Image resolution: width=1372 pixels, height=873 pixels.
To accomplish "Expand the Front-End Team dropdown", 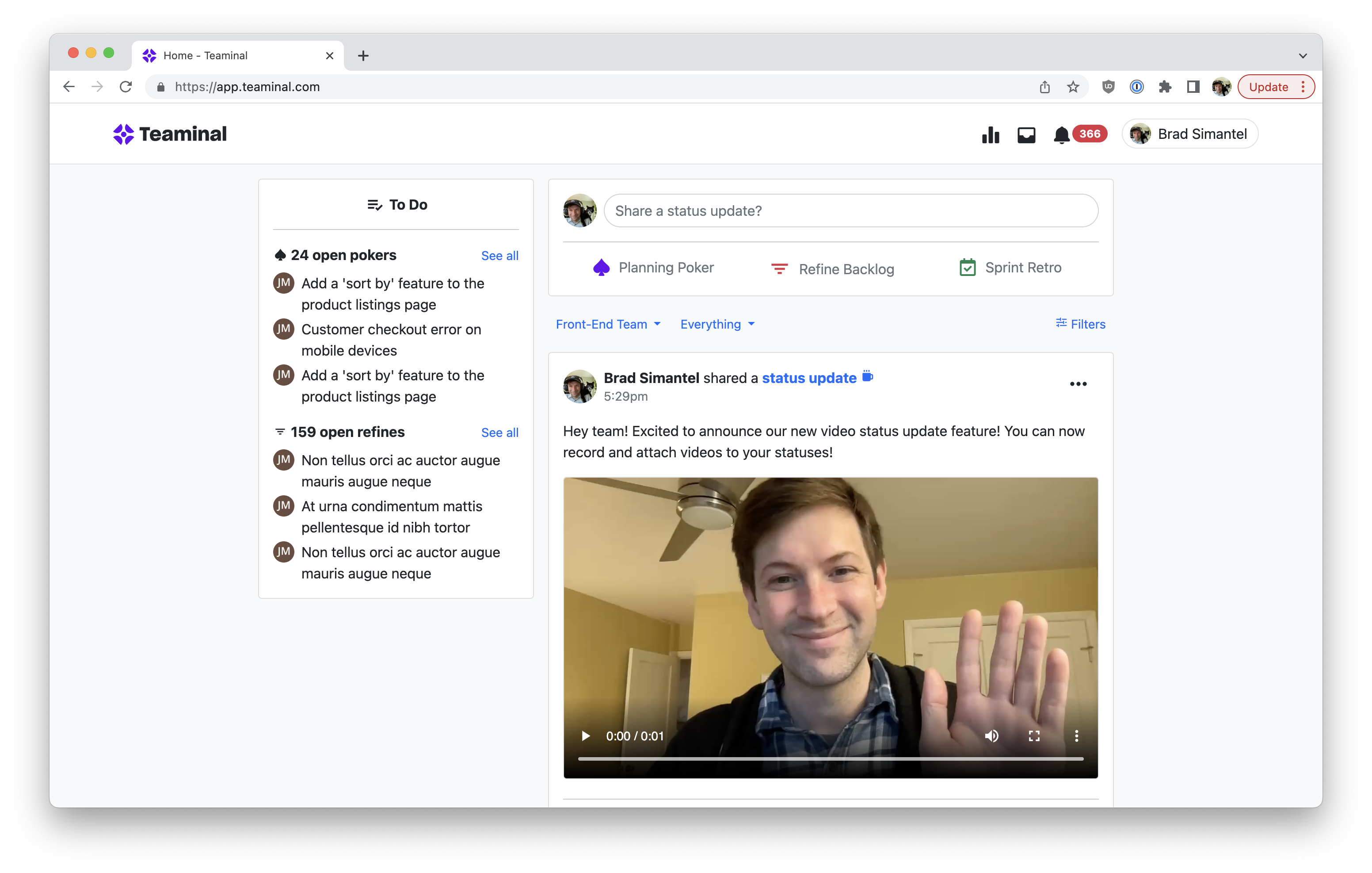I will (x=608, y=324).
